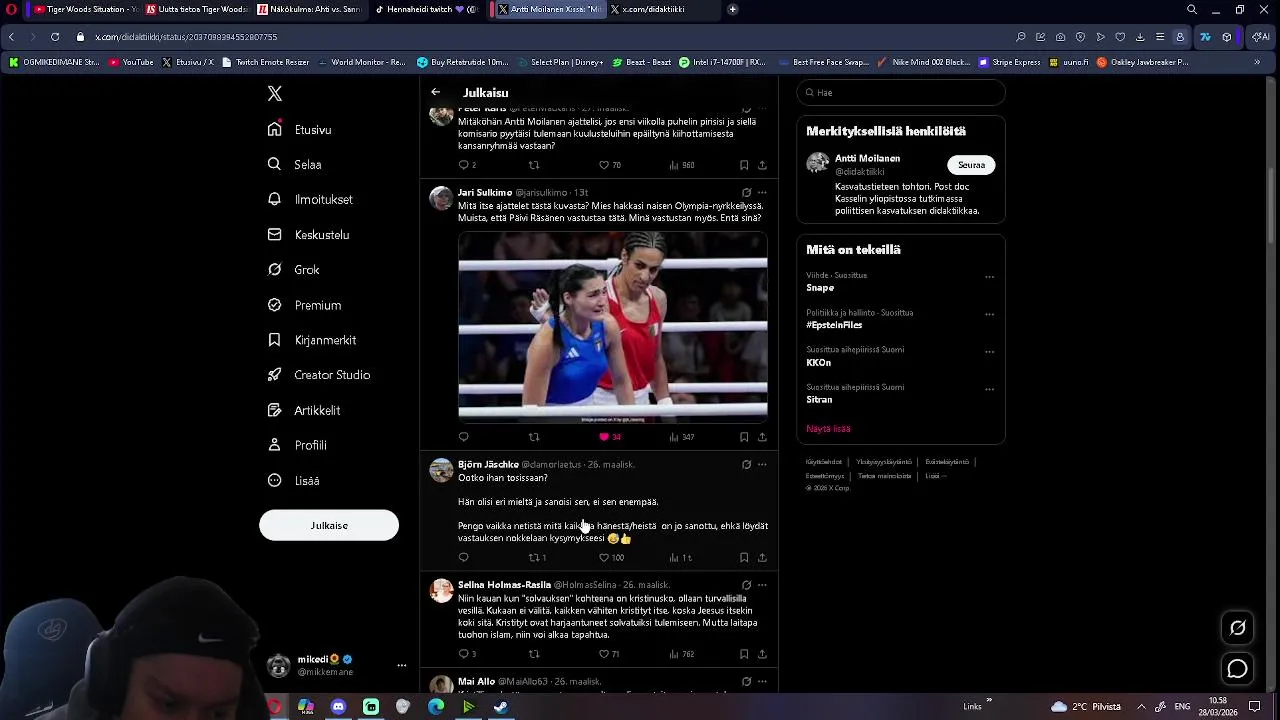Reply to Jari Sulkimo's boxing post
Viewport: 1280px width, 720px height.
click(463, 437)
